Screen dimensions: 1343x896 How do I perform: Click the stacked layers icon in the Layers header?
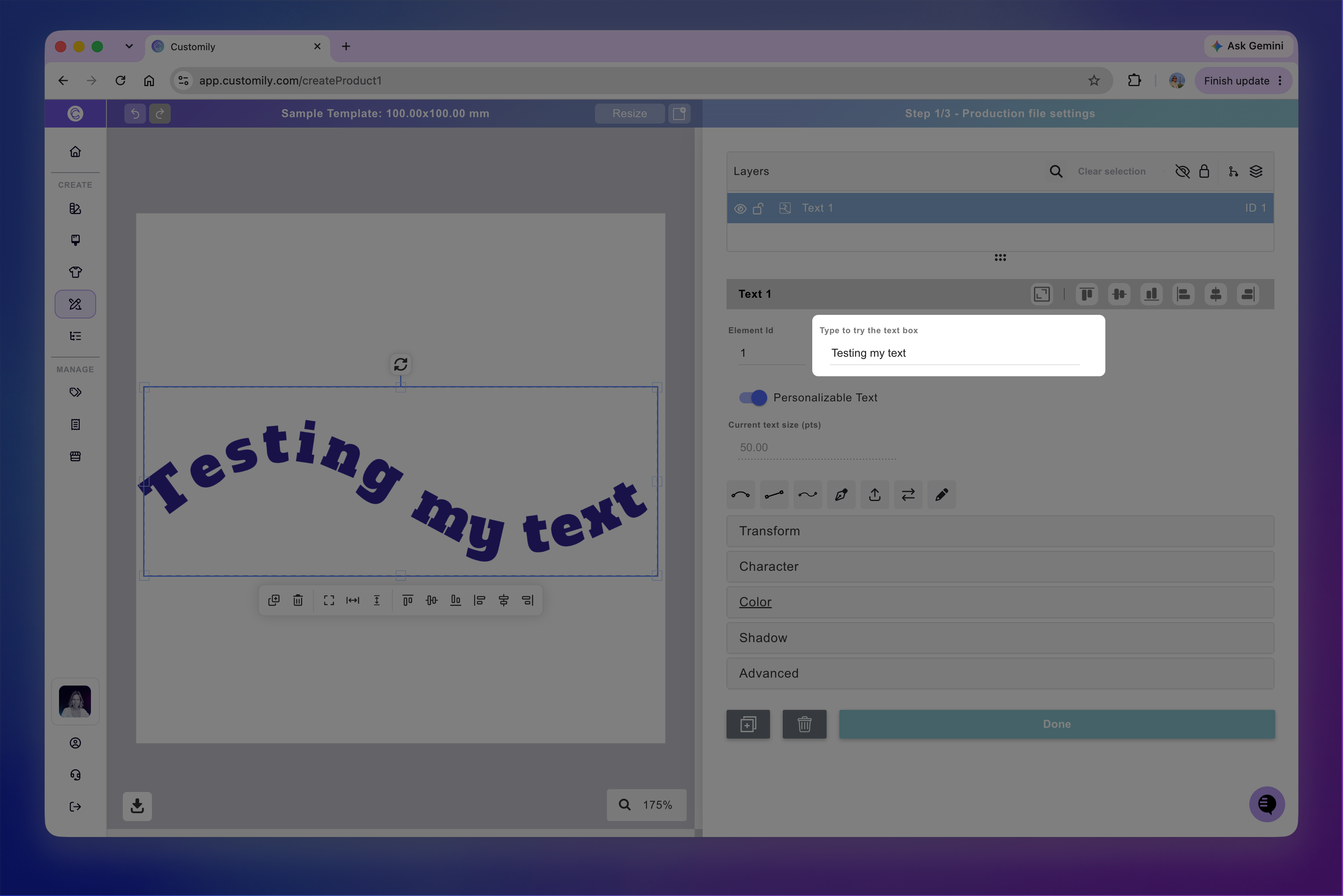pos(1256,171)
